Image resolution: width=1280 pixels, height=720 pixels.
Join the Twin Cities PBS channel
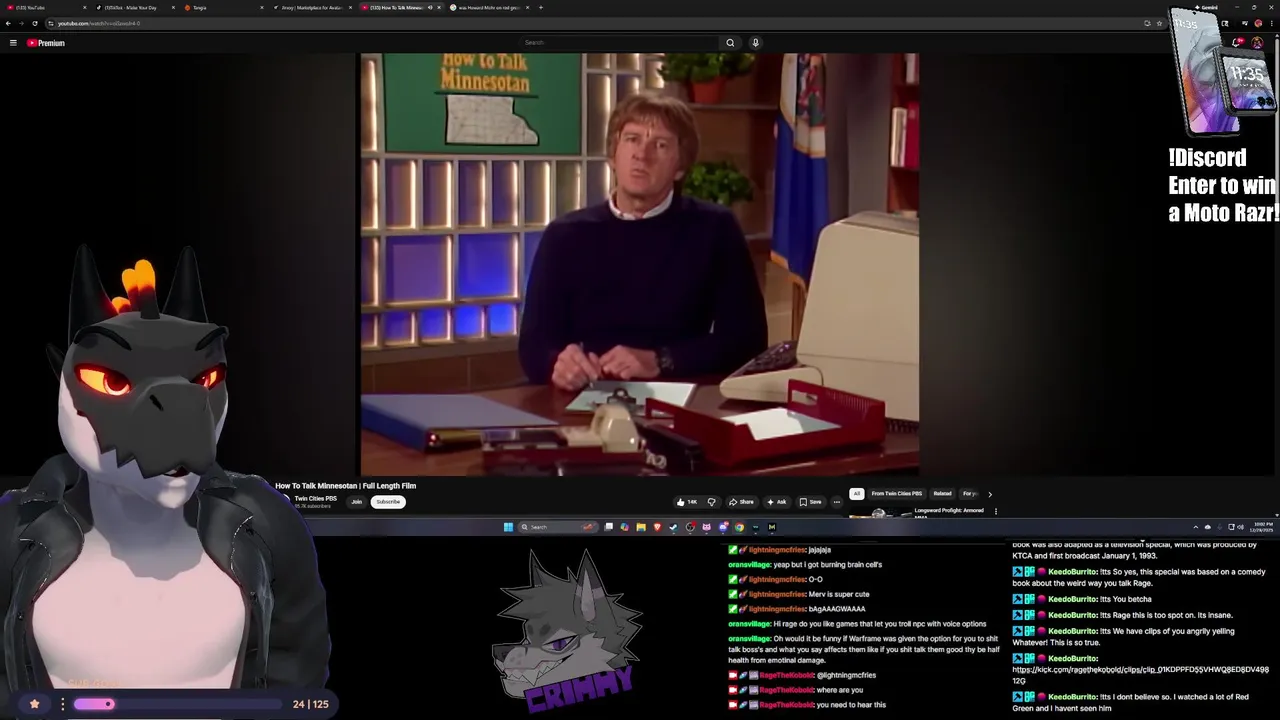click(356, 502)
